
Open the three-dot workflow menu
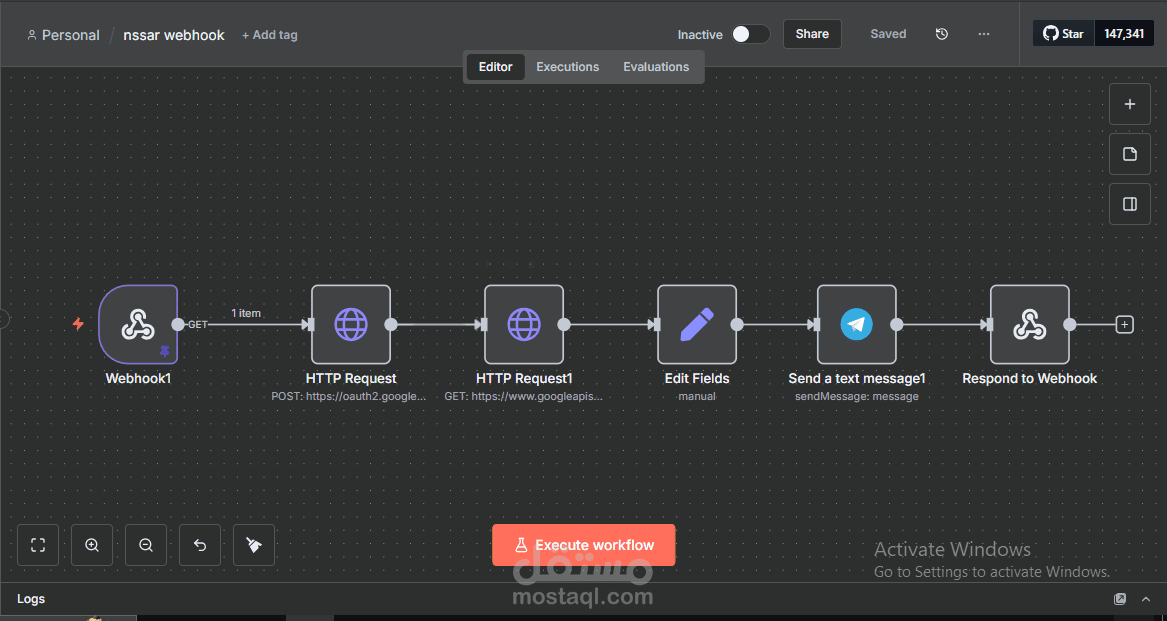click(984, 34)
